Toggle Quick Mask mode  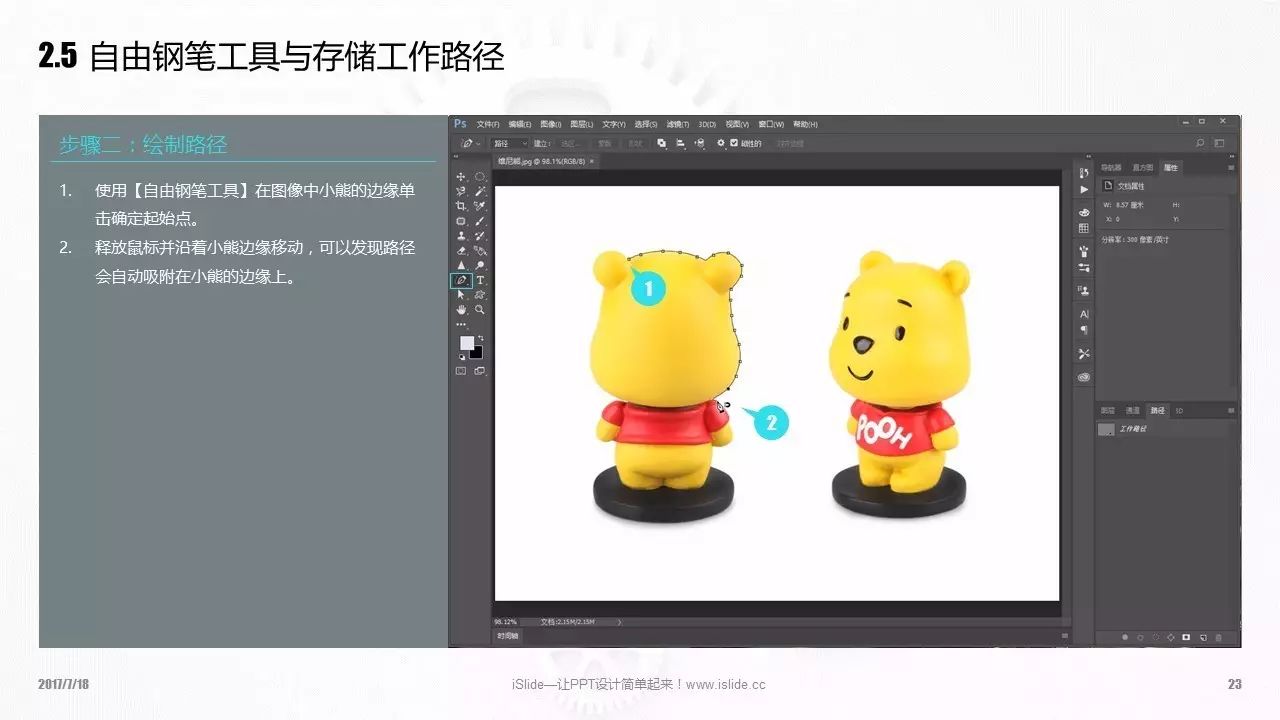pos(461,371)
